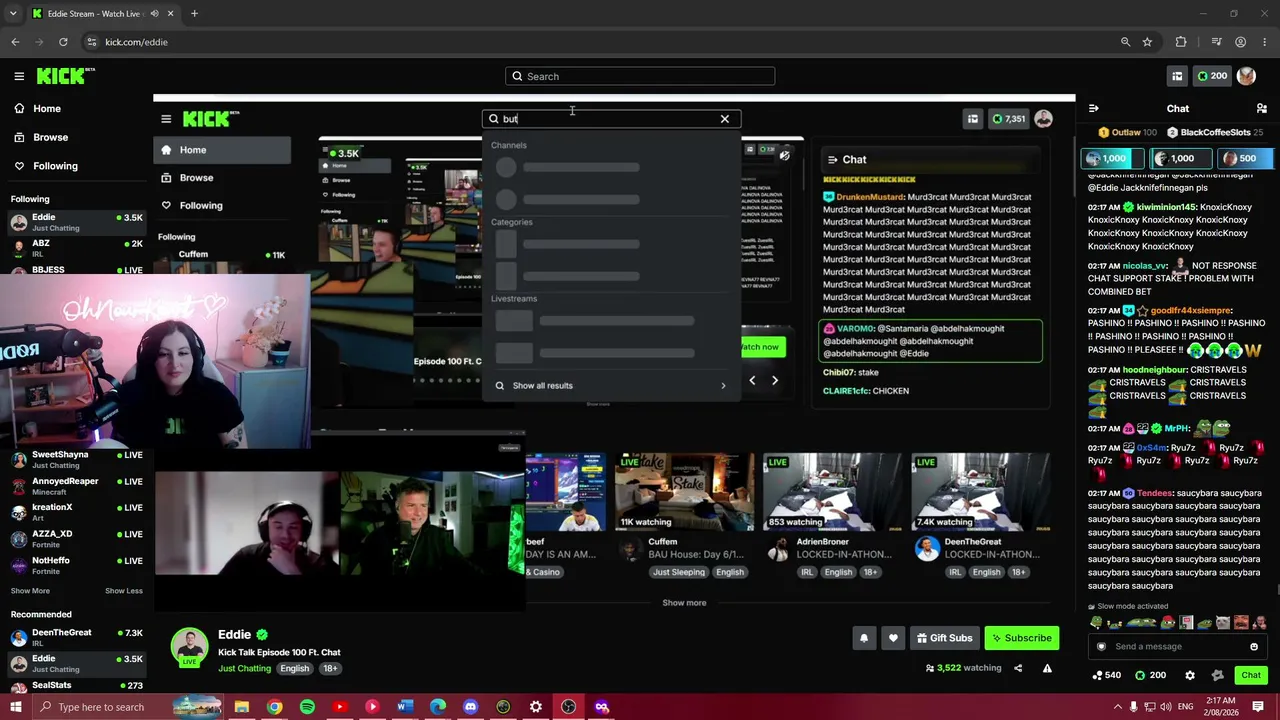Click the previous carousel arrow in the stream
The image size is (1280, 720).
[752, 380]
